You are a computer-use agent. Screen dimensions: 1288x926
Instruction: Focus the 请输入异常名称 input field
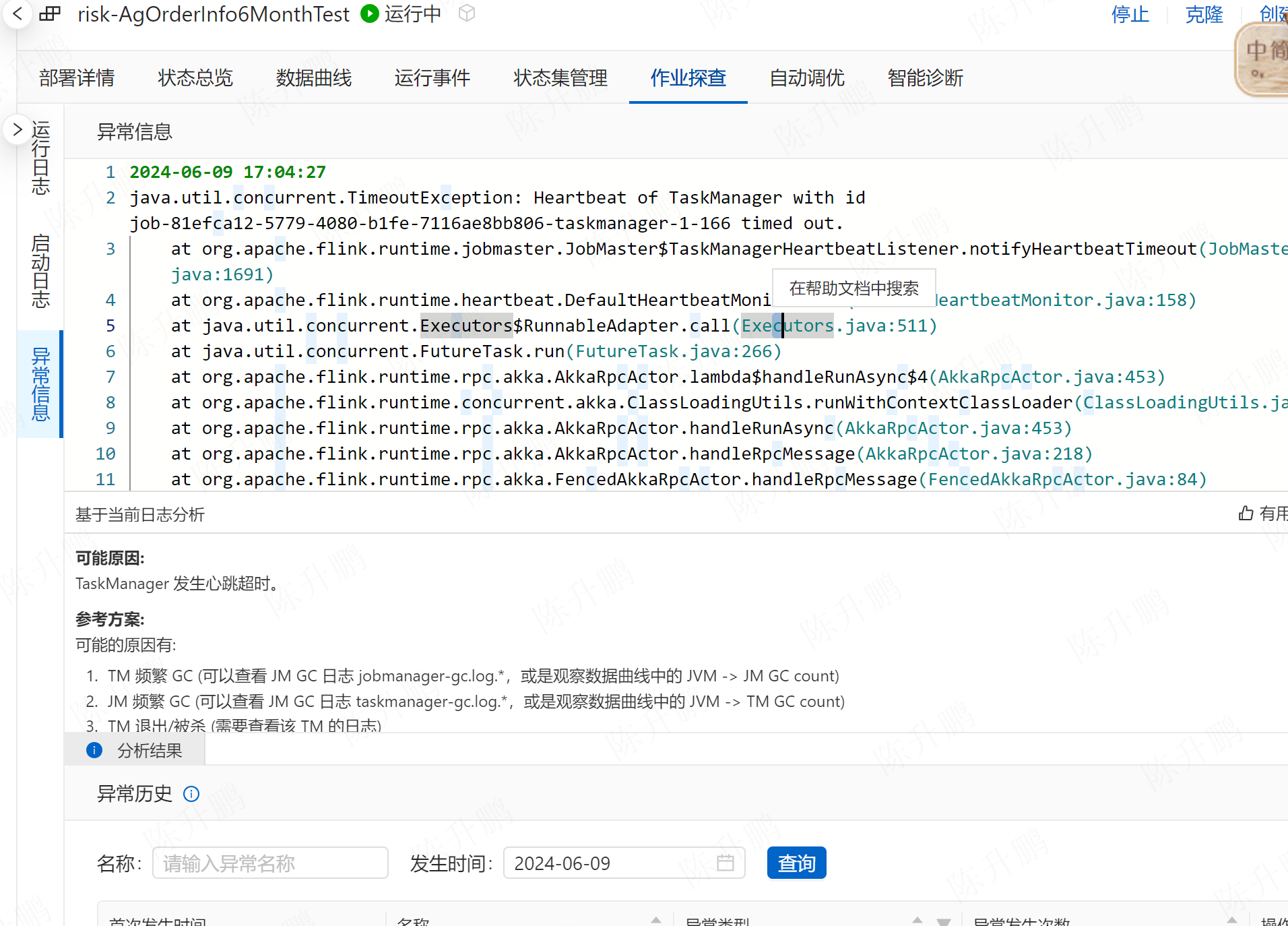(271, 863)
